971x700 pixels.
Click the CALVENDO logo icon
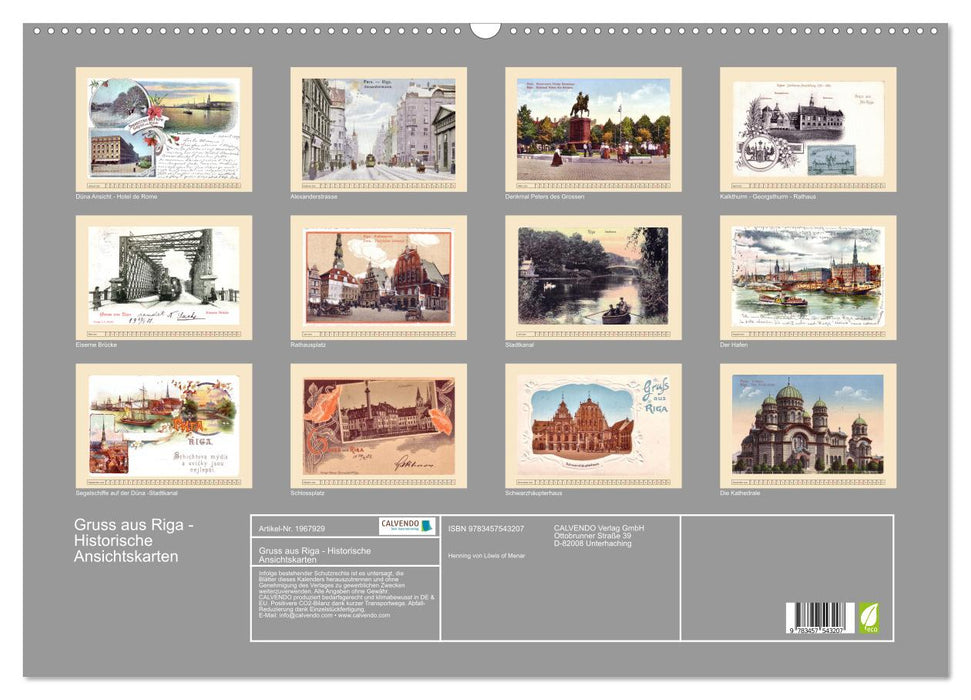pyautogui.click(x=398, y=527)
